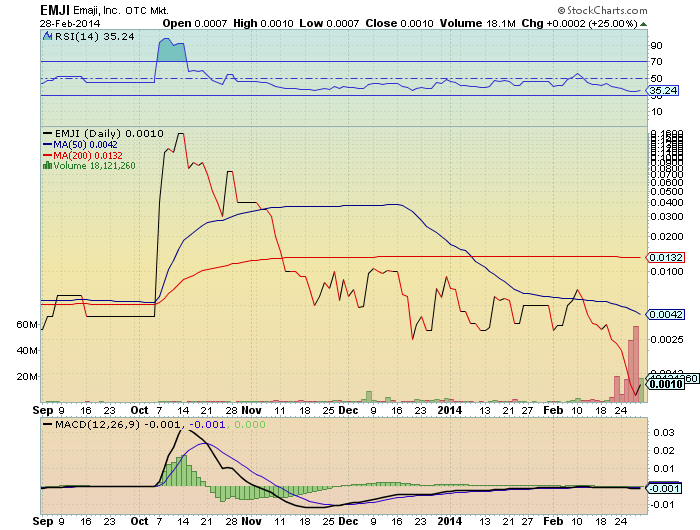Click the 0.0400 price axis label
The image size is (700, 530).
coord(667,203)
